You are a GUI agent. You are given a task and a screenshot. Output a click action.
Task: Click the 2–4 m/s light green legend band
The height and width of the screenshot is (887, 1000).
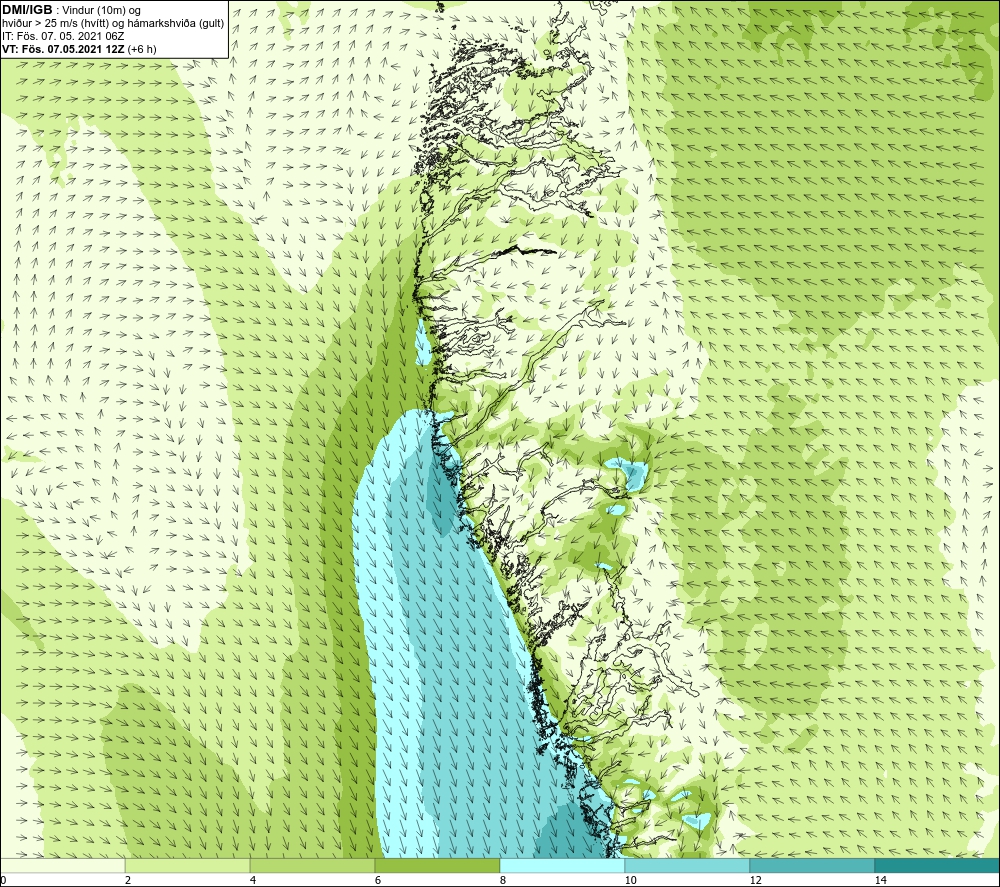(188, 865)
